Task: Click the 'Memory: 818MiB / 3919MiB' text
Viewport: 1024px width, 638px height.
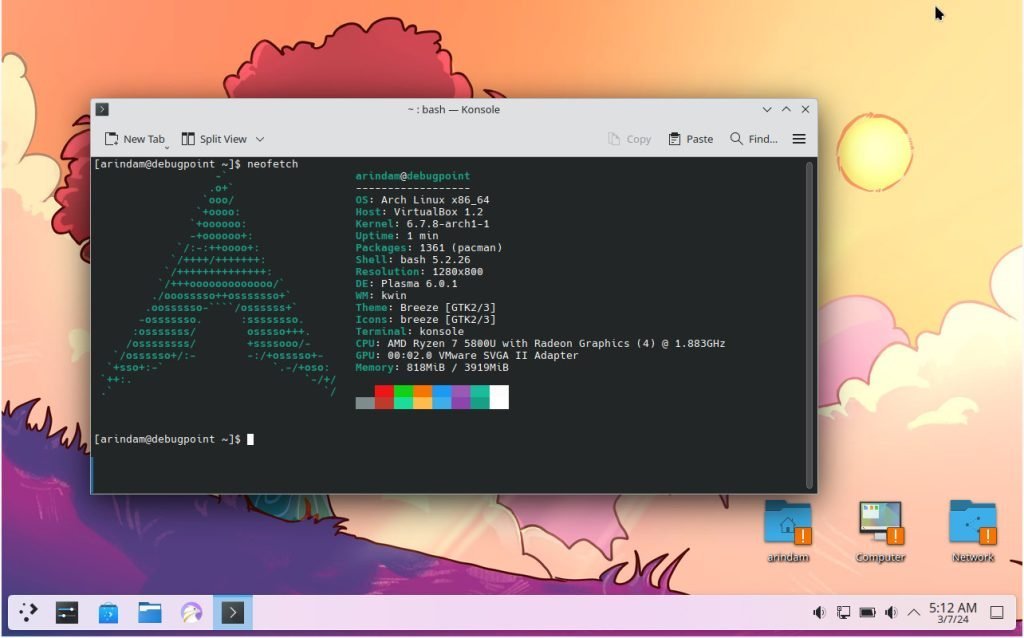Action: (432, 368)
